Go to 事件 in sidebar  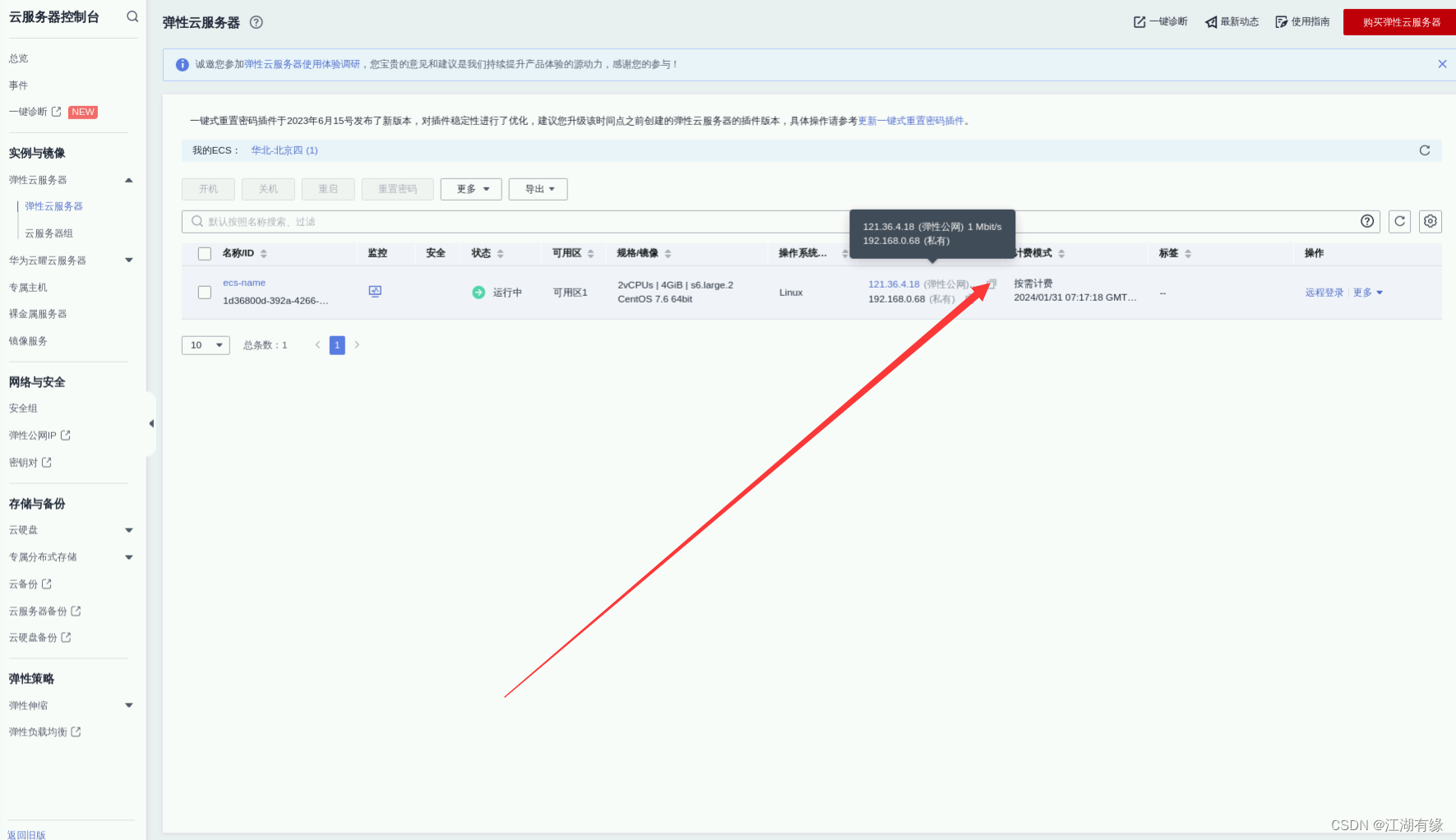pos(19,85)
